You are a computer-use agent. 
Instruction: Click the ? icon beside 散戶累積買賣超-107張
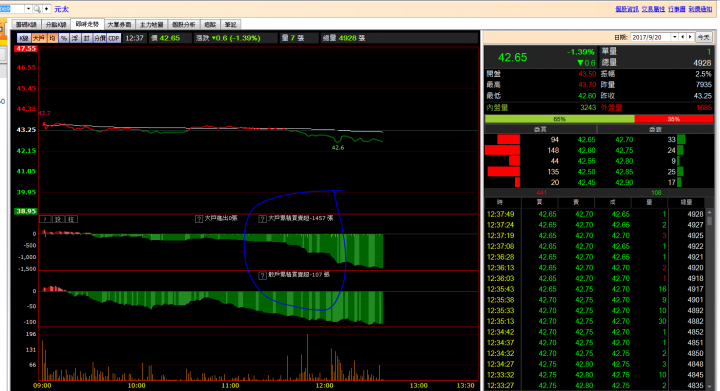(x=262, y=276)
